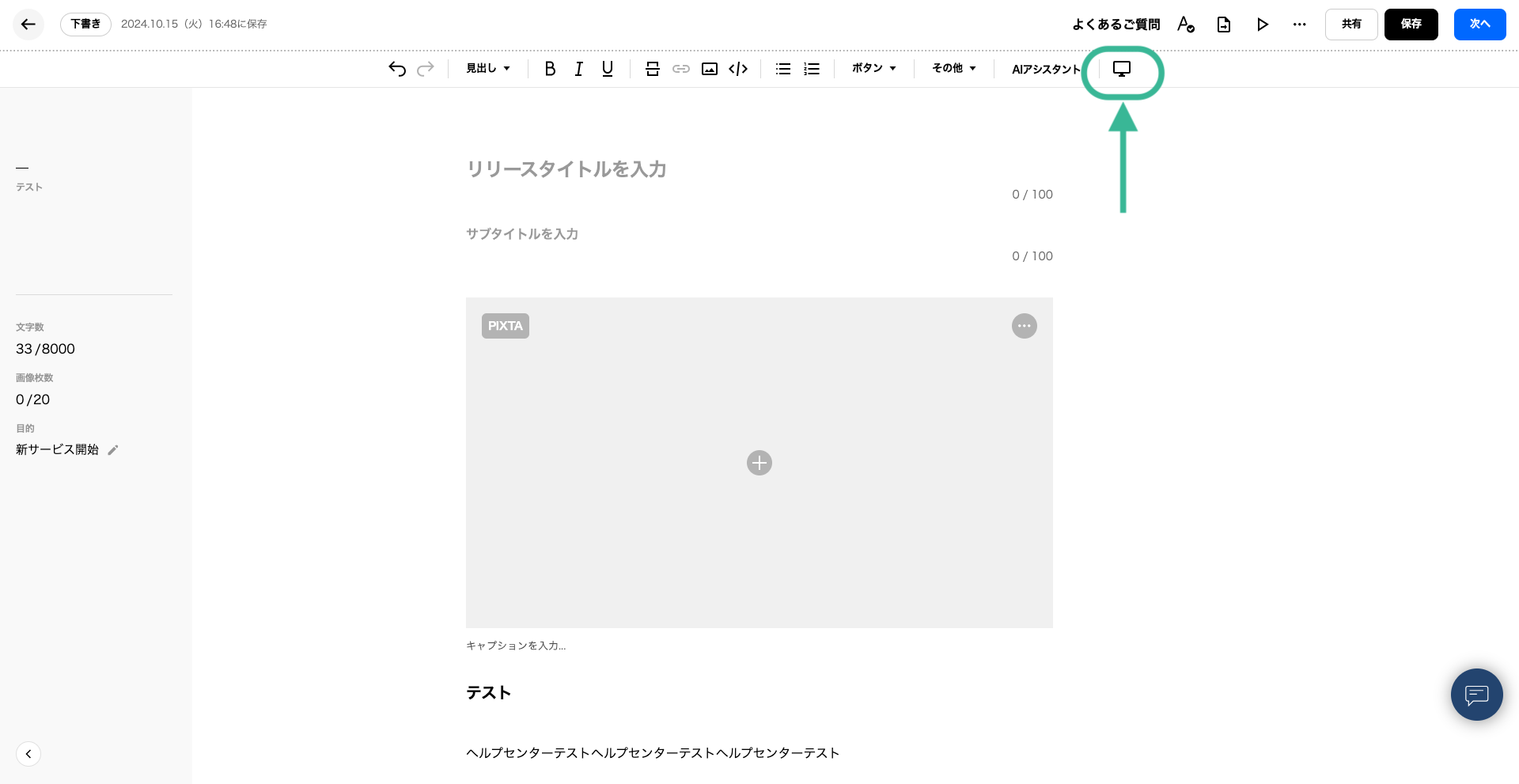Viewport: 1519px width, 784px height.
Task: Click the blue 次へ button
Action: coord(1479,25)
